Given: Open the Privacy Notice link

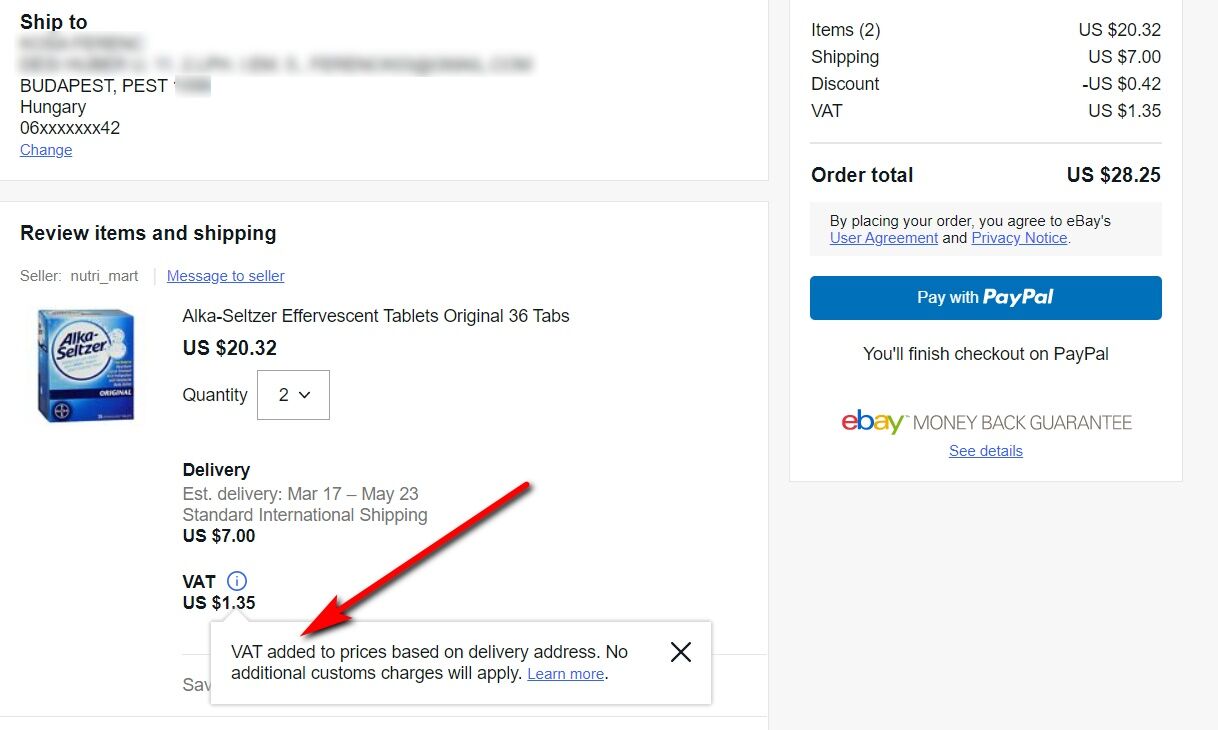Looking at the screenshot, I should 1019,238.
